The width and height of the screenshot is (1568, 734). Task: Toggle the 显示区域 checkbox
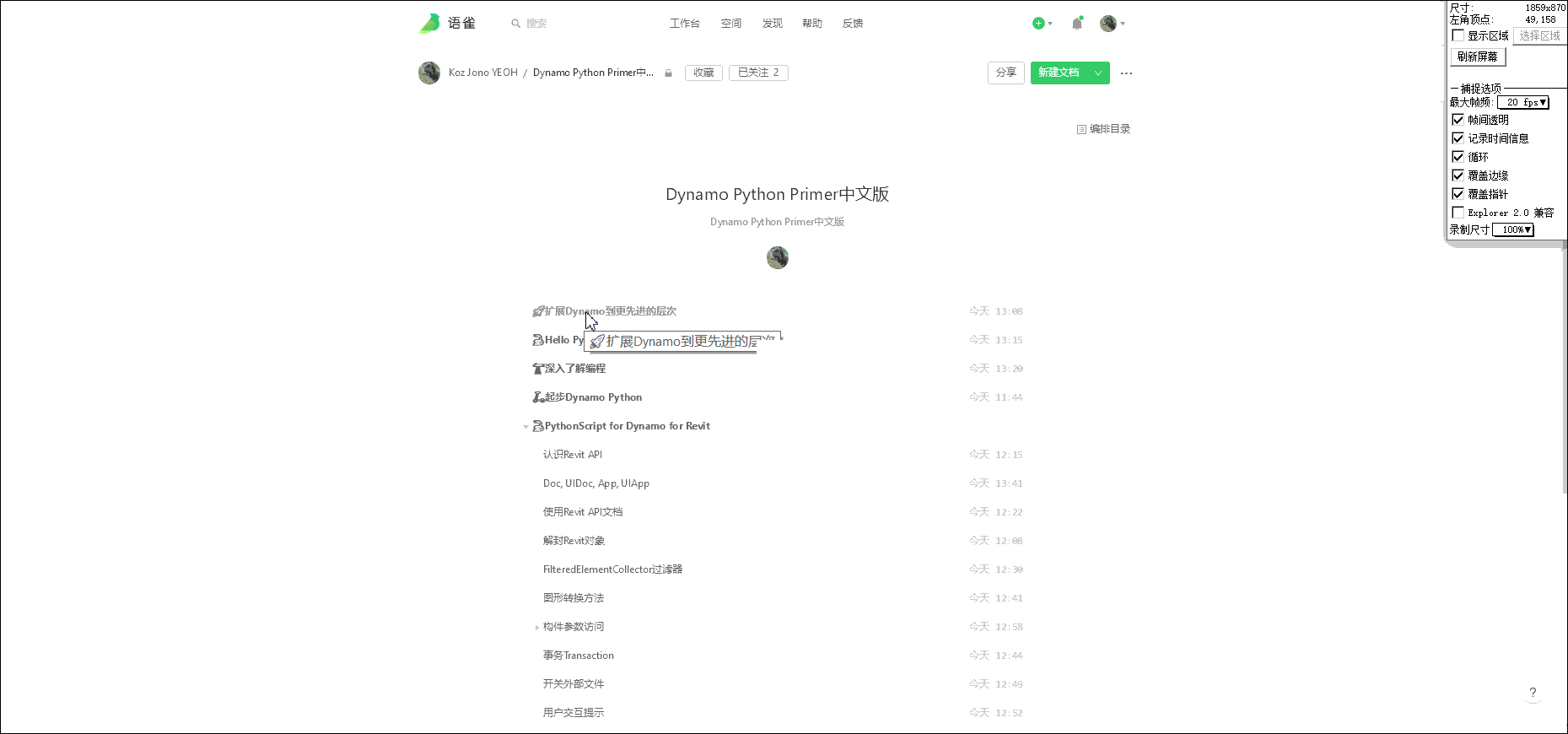pos(1458,35)
